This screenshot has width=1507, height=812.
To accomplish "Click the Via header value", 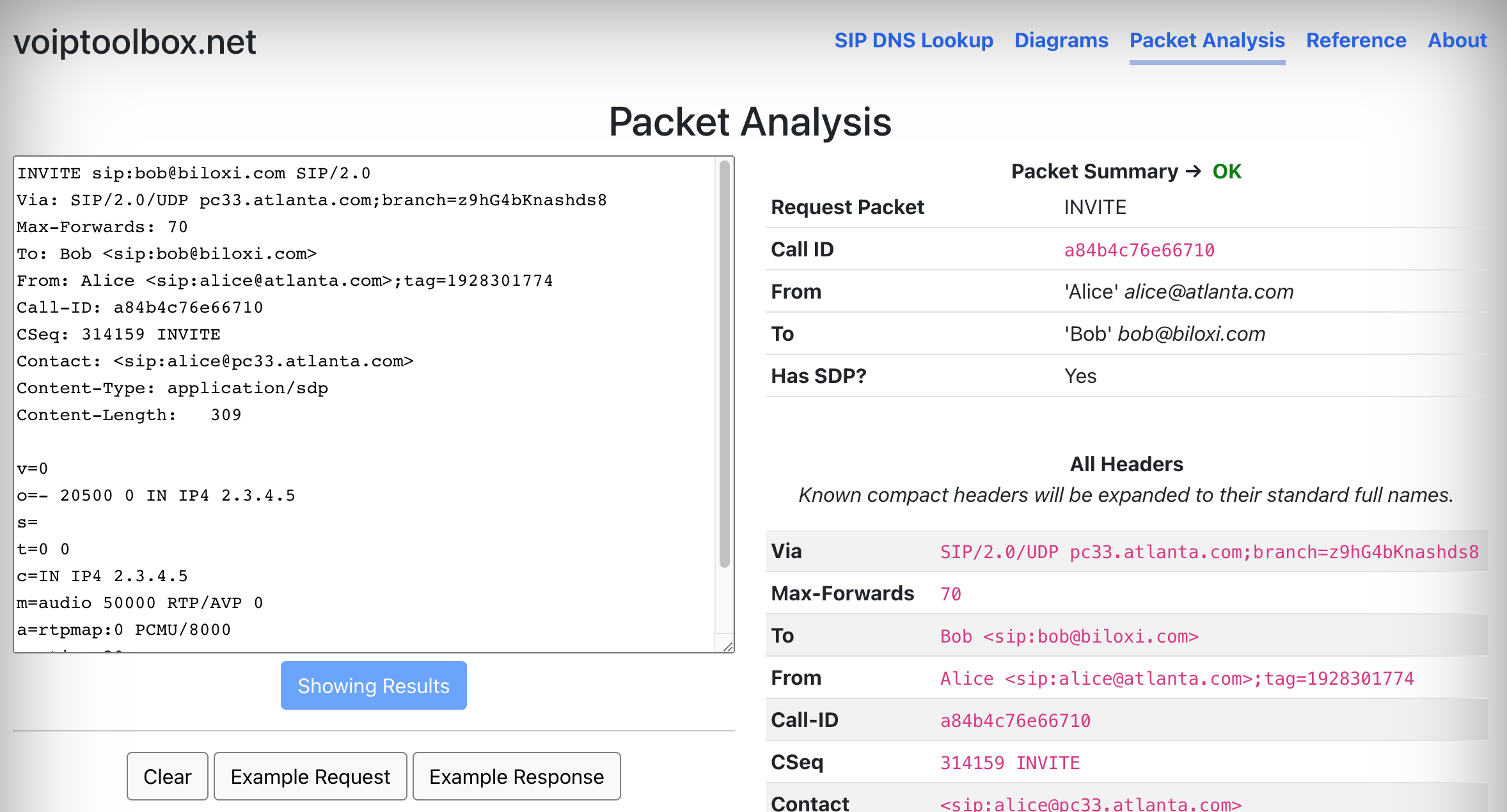I will [x=1209, y=552].
